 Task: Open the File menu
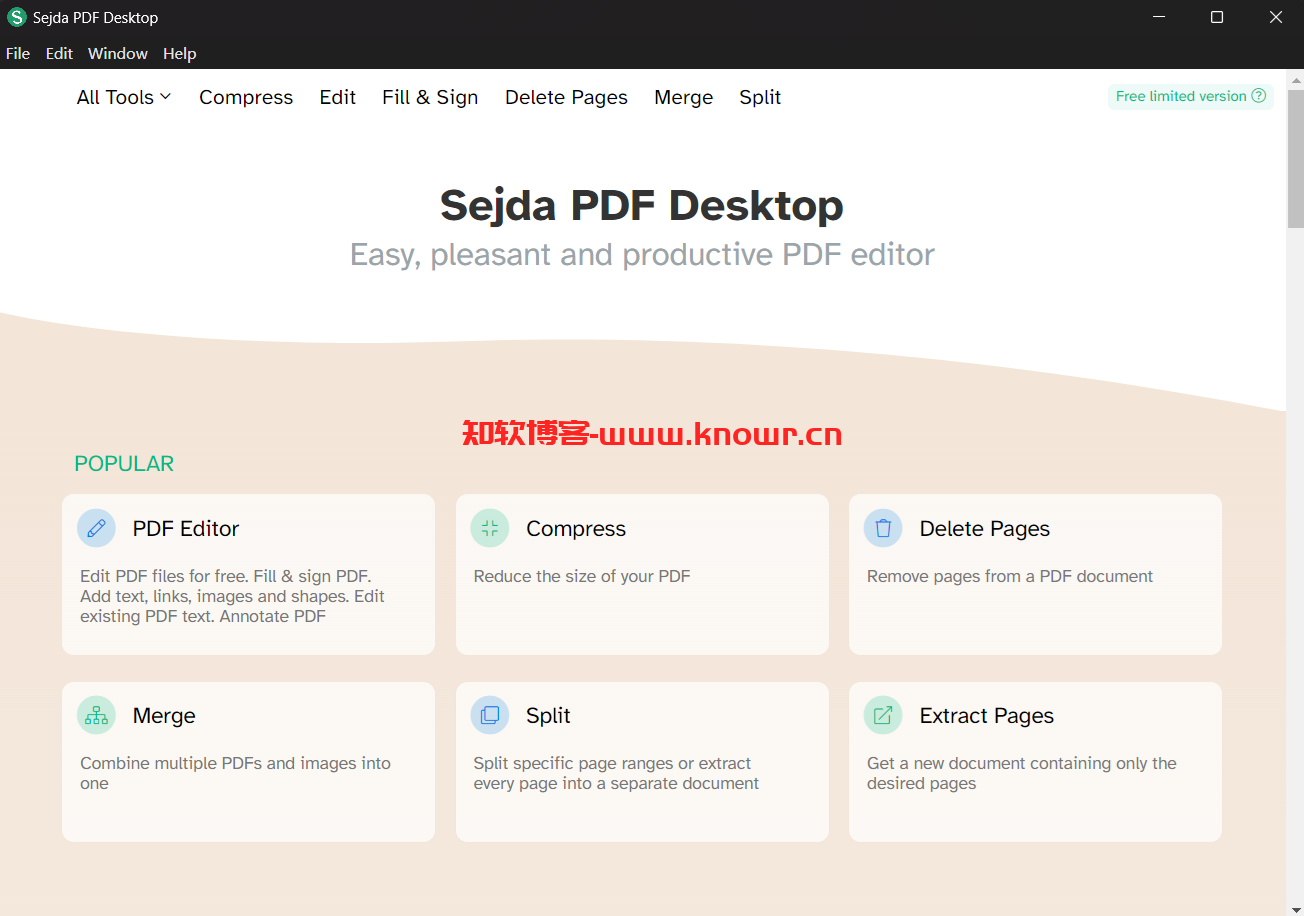[x=18, y=54]
